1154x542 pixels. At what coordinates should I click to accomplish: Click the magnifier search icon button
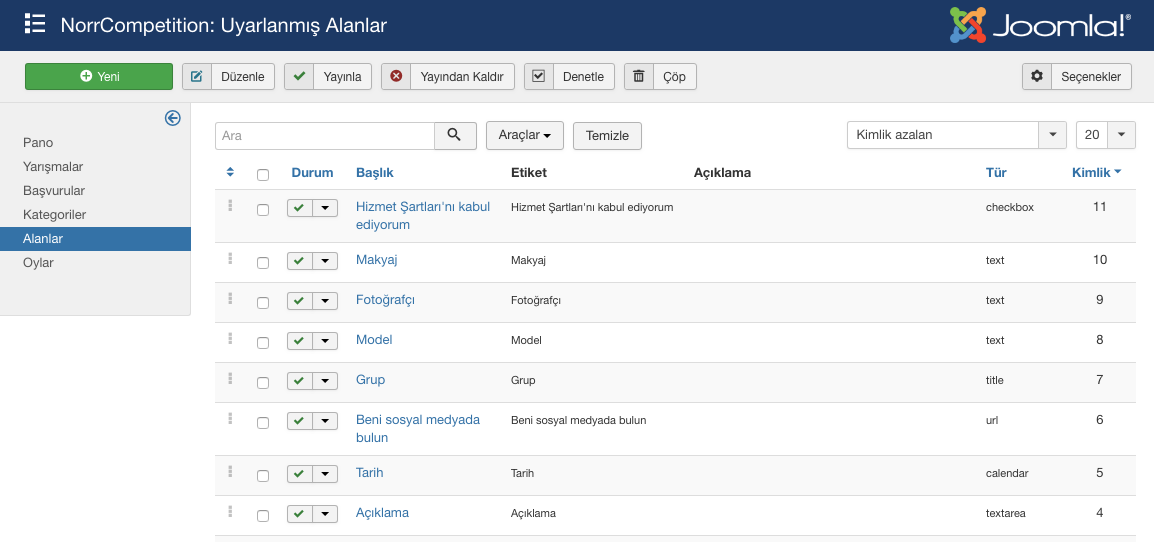454,135
